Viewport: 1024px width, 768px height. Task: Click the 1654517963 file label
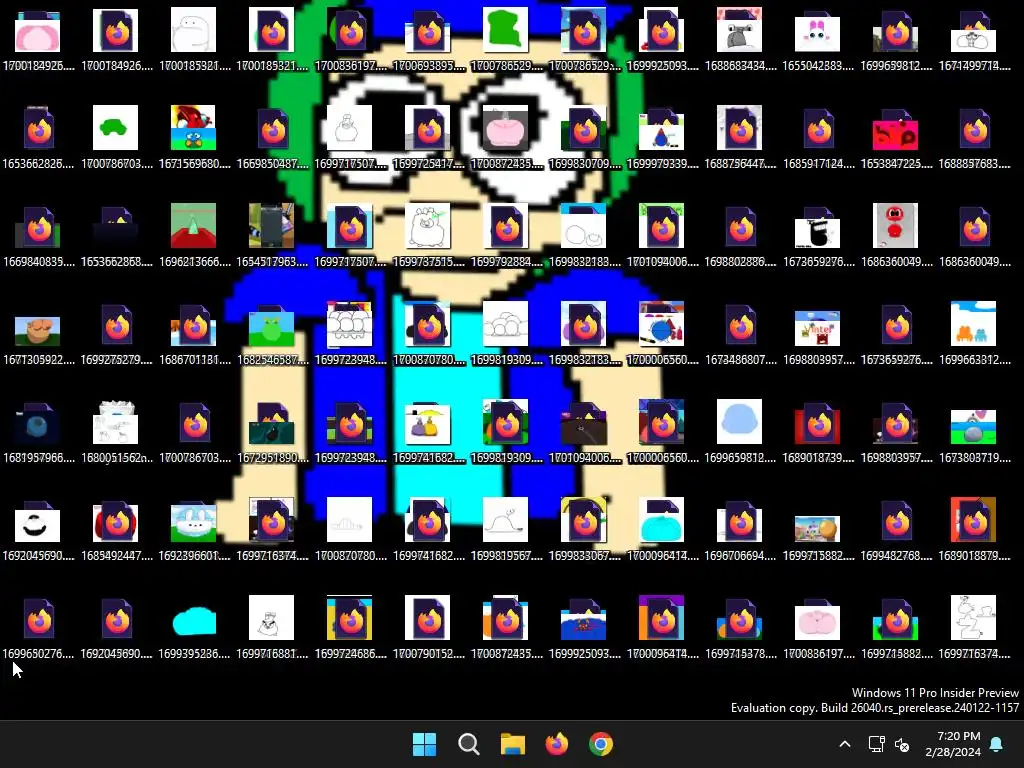pos(272,262)
